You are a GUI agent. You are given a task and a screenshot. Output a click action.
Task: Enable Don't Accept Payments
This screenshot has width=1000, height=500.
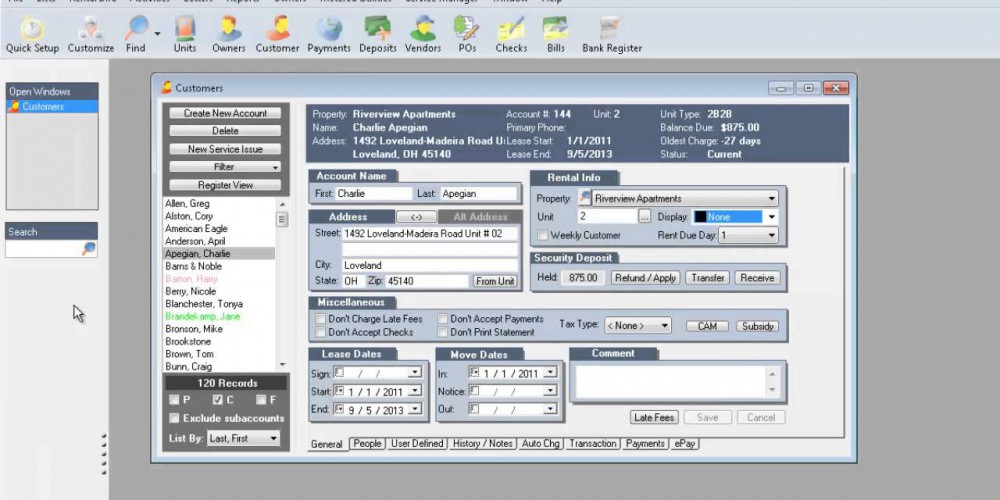[x=443, y=319]
